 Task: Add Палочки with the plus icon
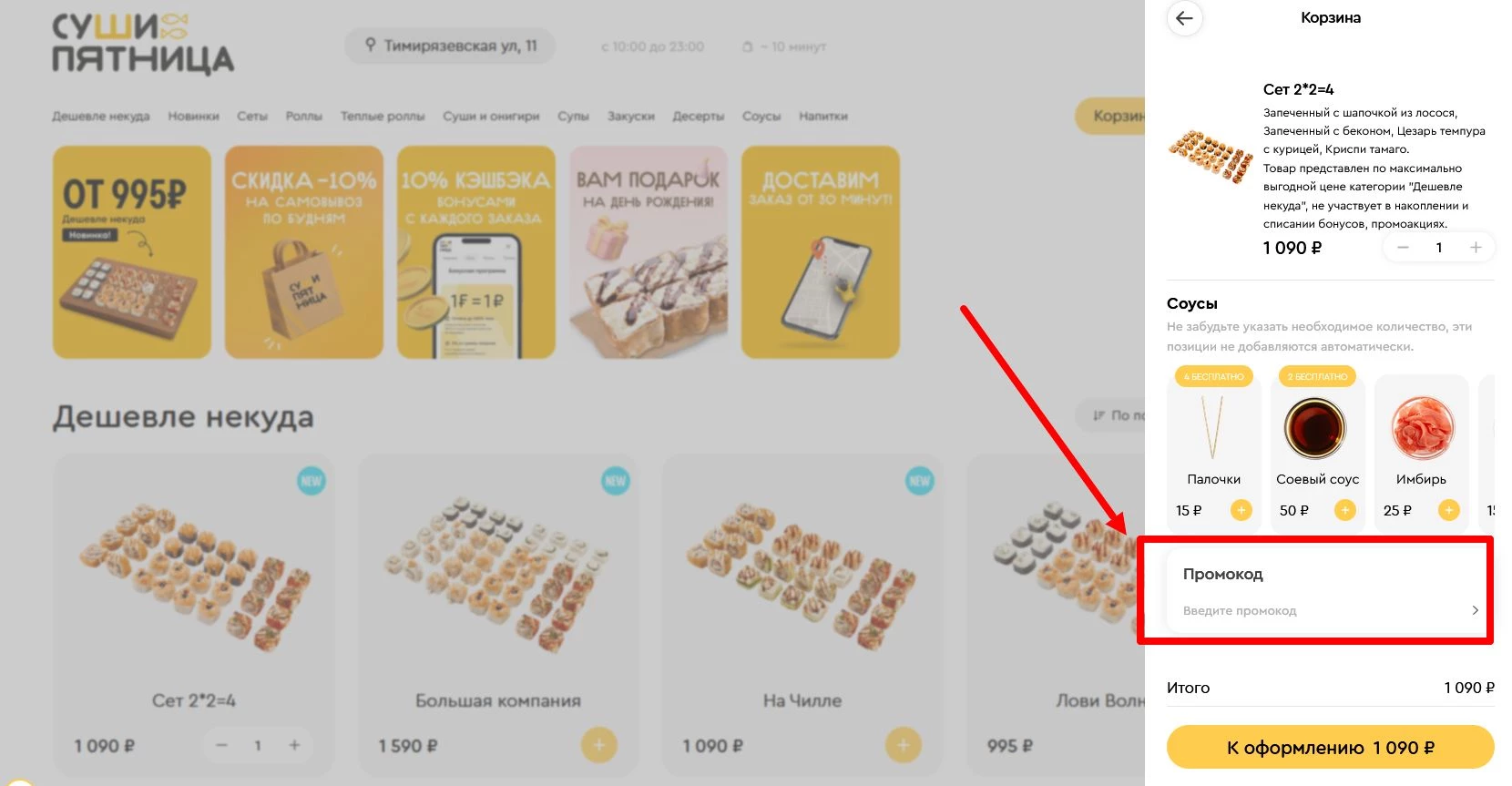pyautogui.click(x=1241, y=510)
